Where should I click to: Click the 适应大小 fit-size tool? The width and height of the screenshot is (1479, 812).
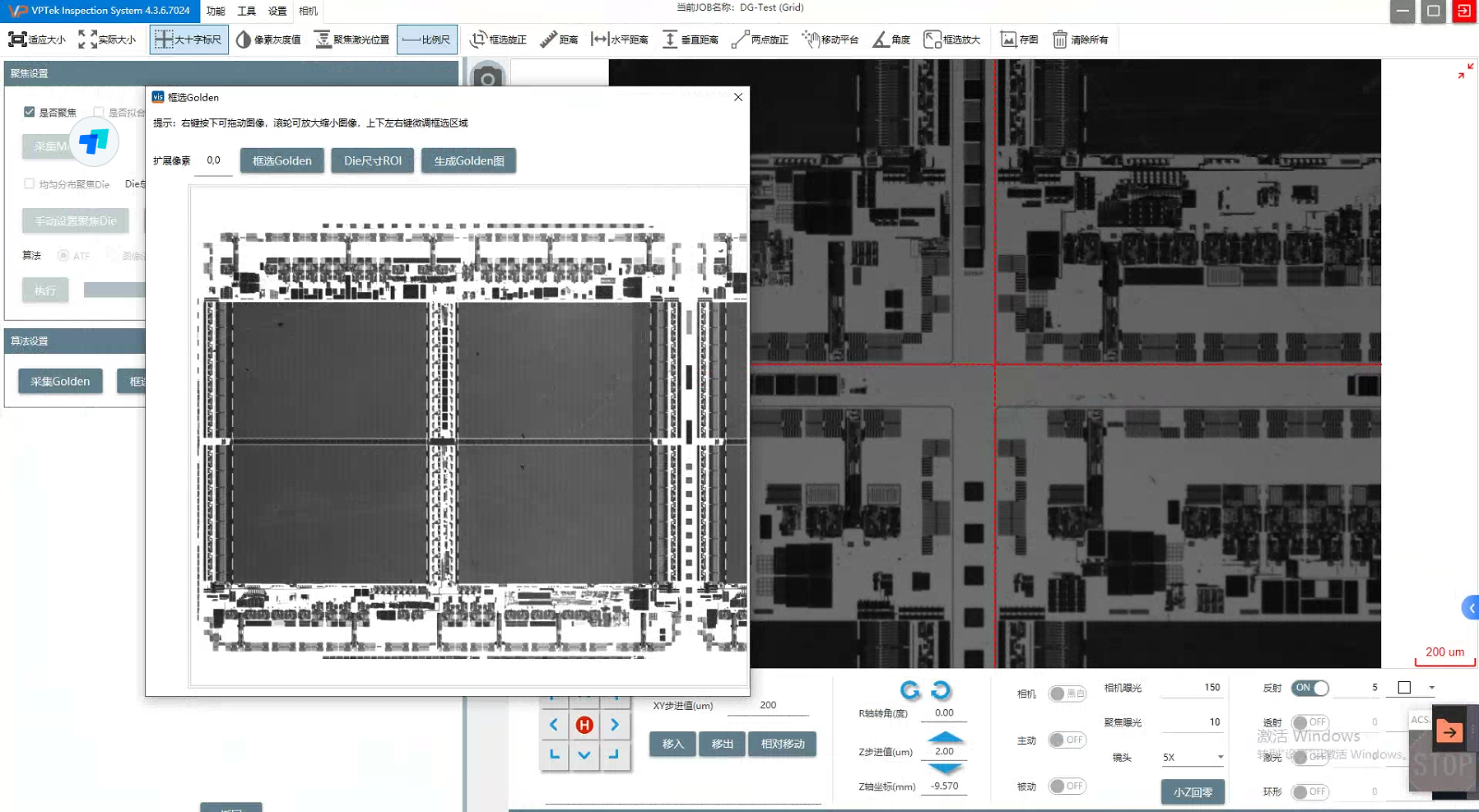(x=37, y=39)
